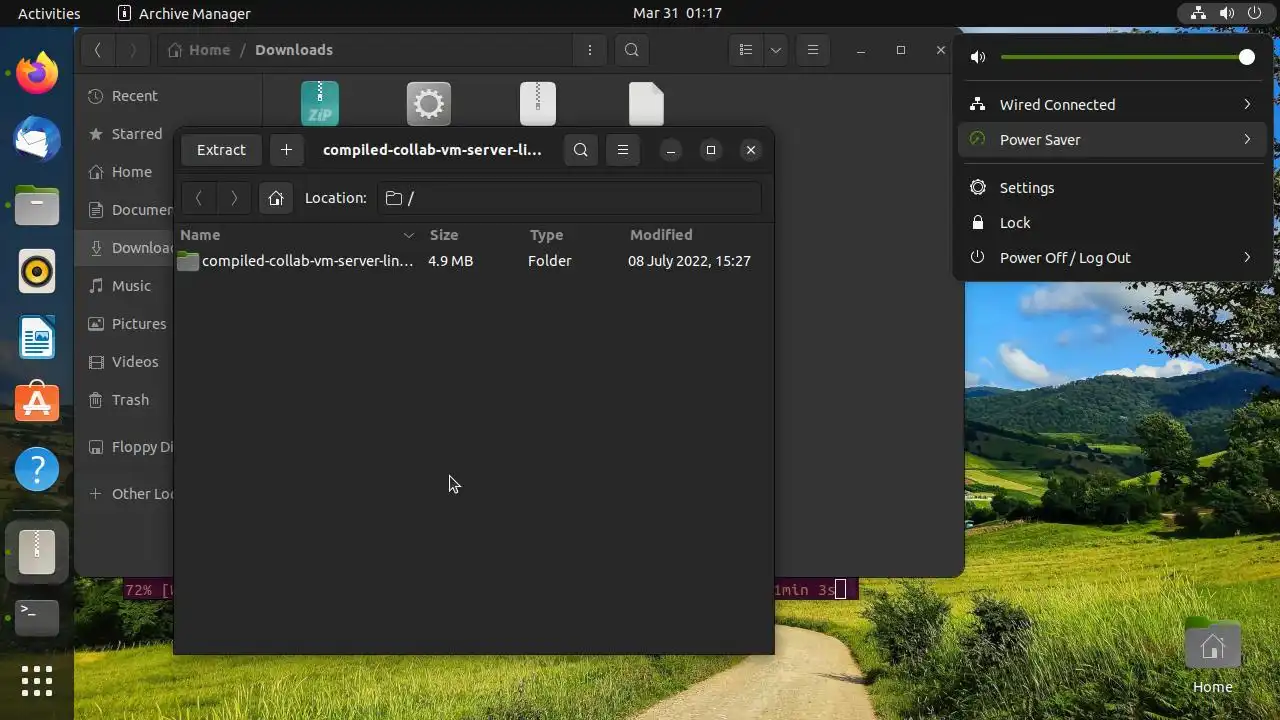Image resolution: width=1280 pixels, height=720 pixels.
Task: Select the zip file thumbnail in Downloads
Action: pyautogui.click(x=320, y=104)
